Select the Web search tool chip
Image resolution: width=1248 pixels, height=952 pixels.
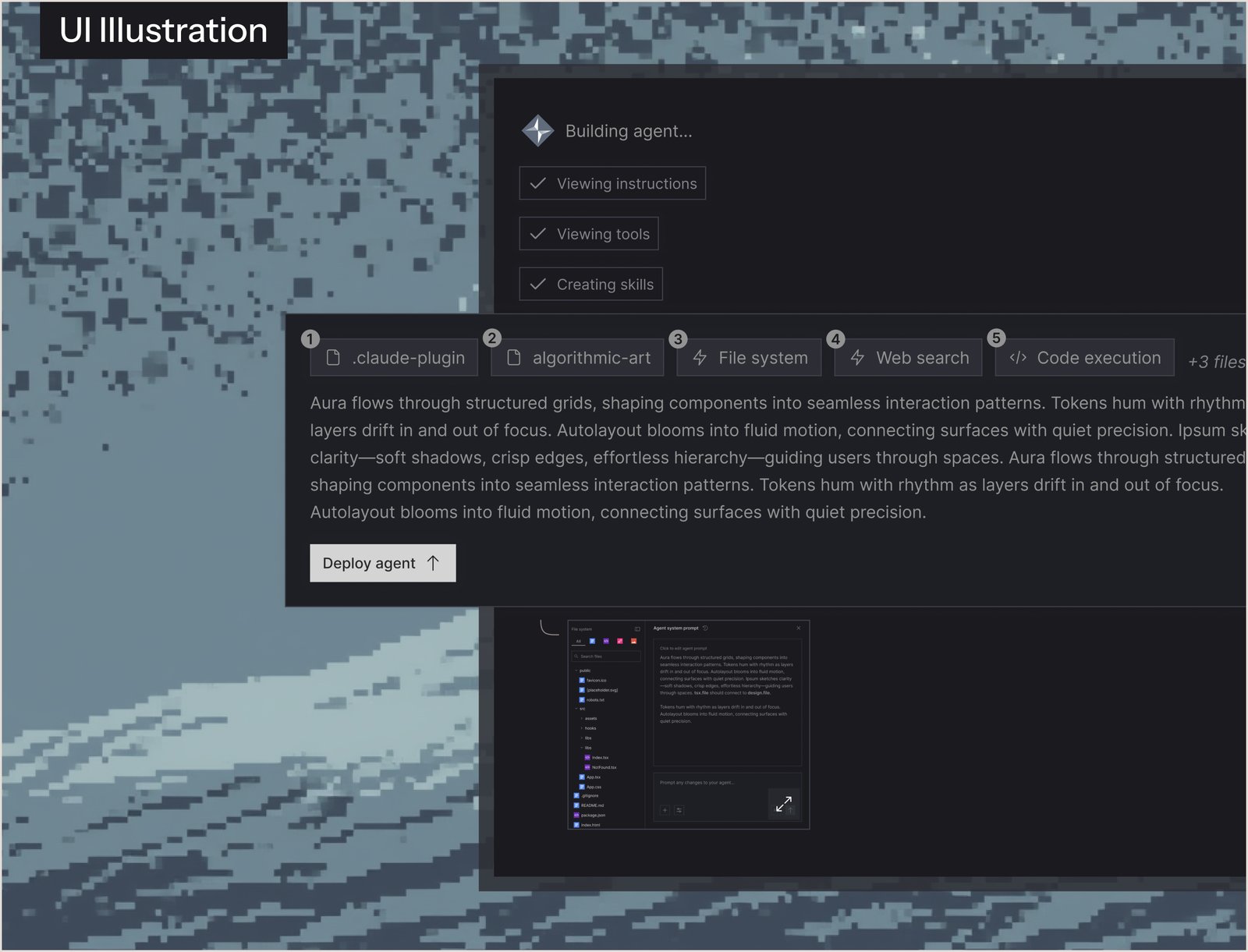pos(908,358)
